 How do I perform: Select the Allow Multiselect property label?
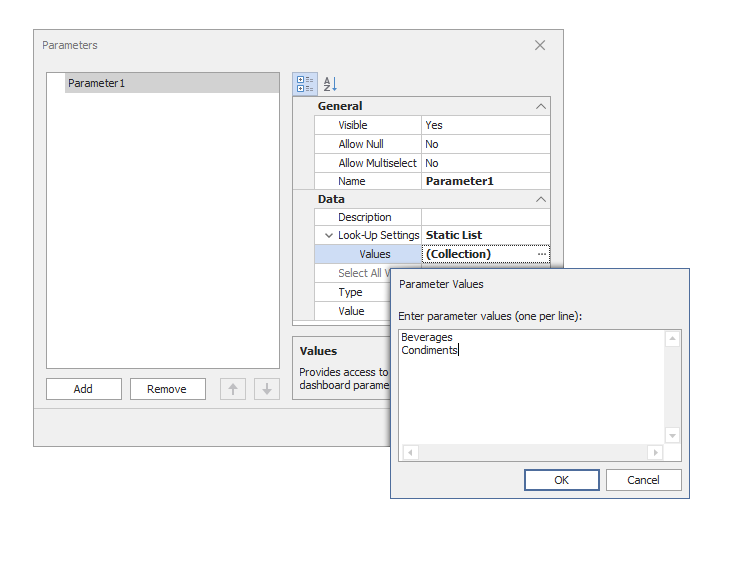377,163
